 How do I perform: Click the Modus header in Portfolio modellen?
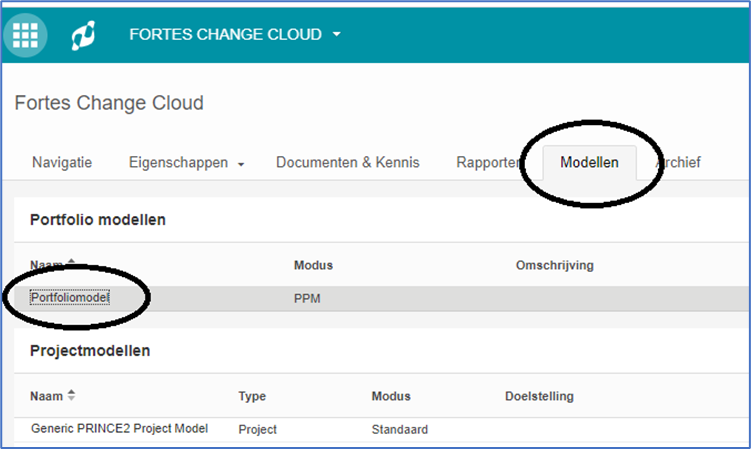pos(313,265)
